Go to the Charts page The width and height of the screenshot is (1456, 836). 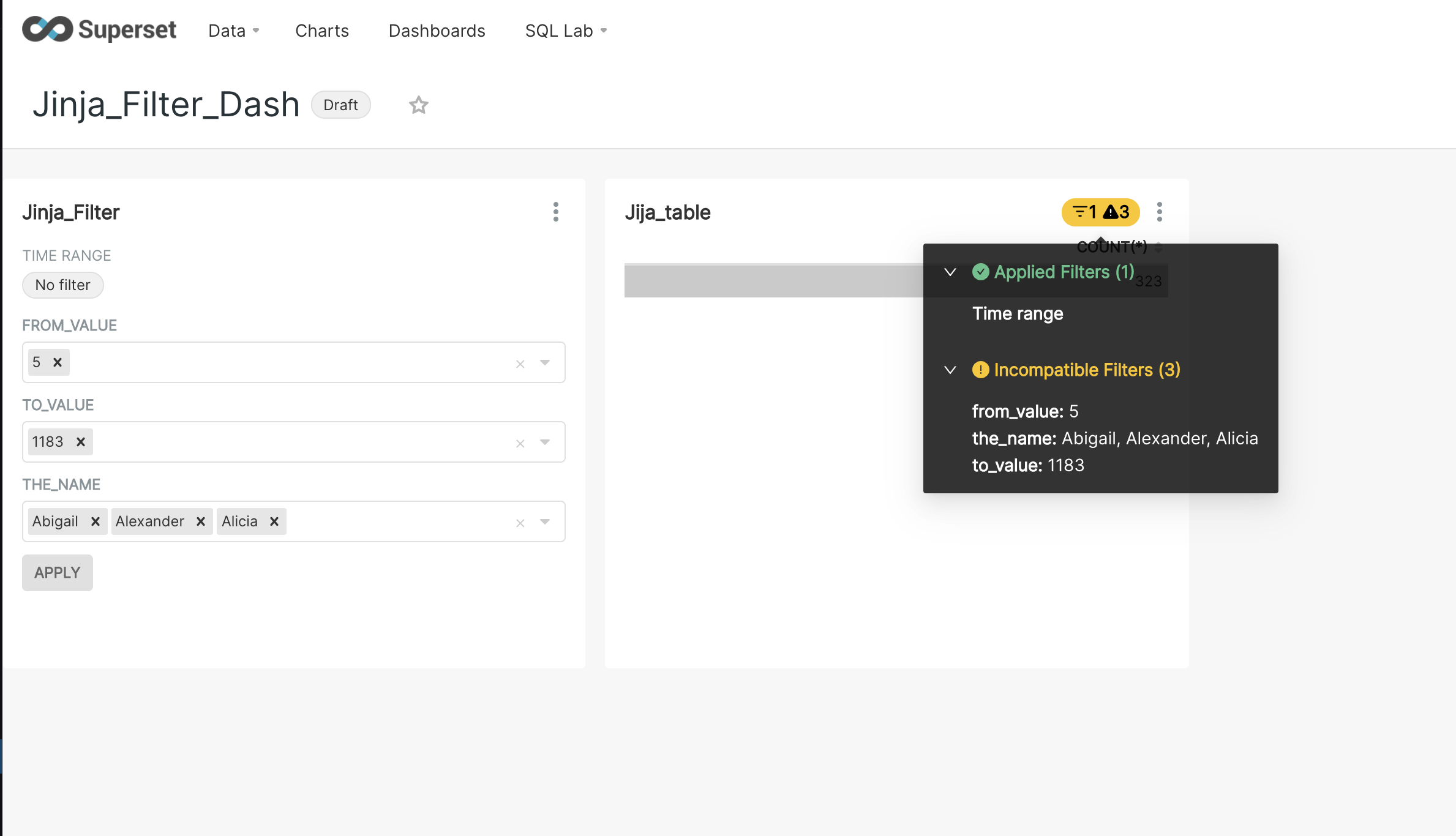[322, 30]
